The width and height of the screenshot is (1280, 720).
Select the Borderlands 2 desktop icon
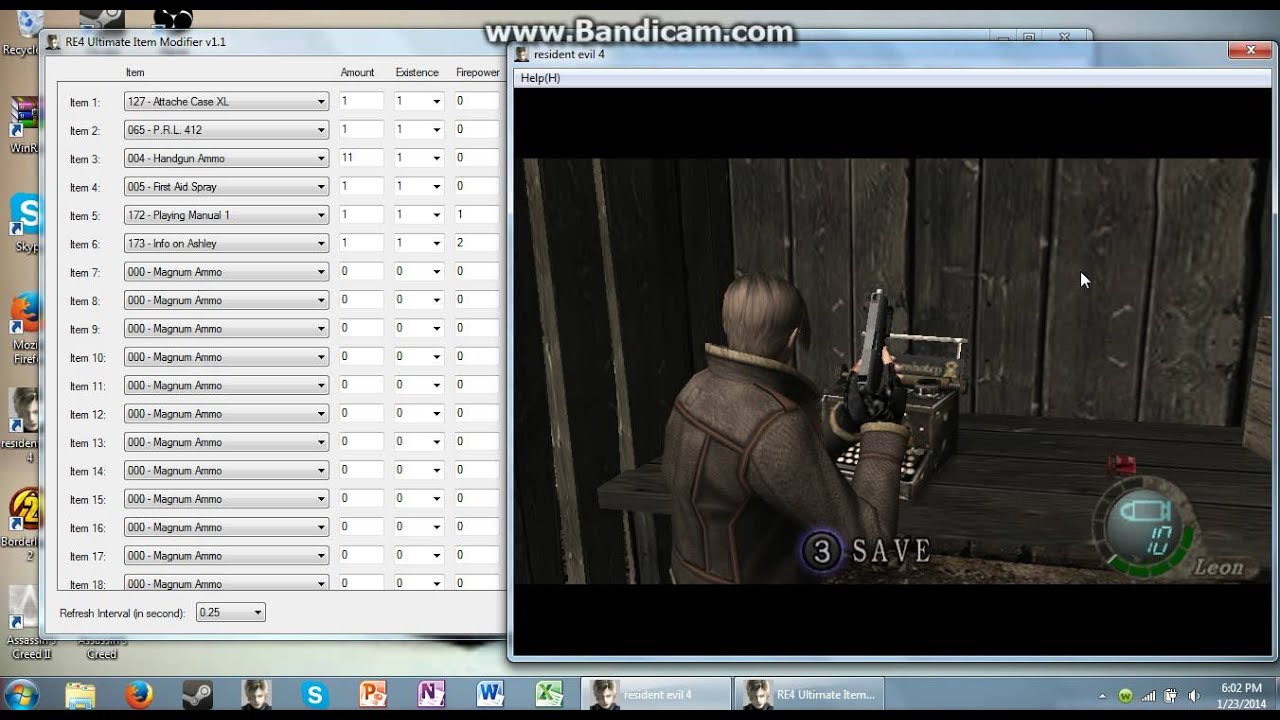click(x=22, y=523)
